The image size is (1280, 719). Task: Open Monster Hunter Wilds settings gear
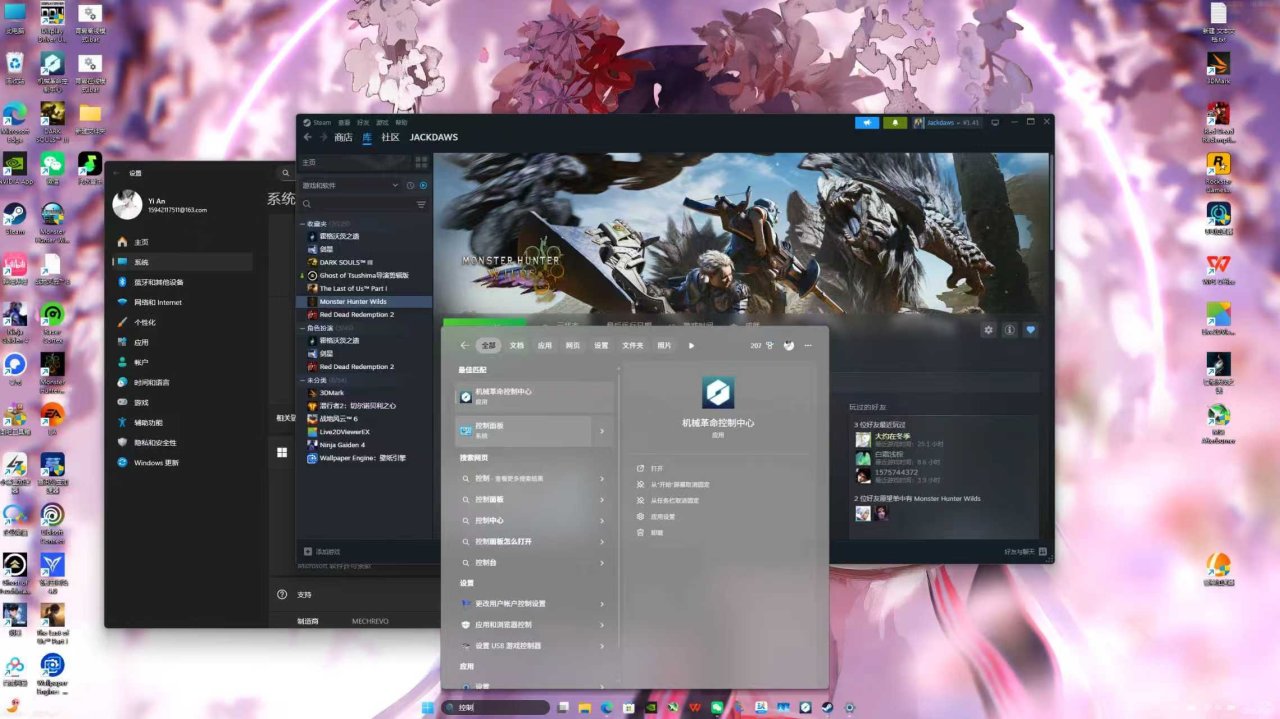pos(989,329)
